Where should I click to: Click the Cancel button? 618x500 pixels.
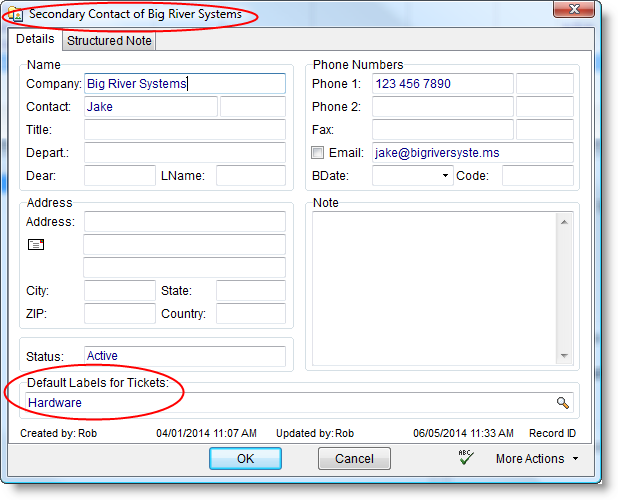coord(354,459)
